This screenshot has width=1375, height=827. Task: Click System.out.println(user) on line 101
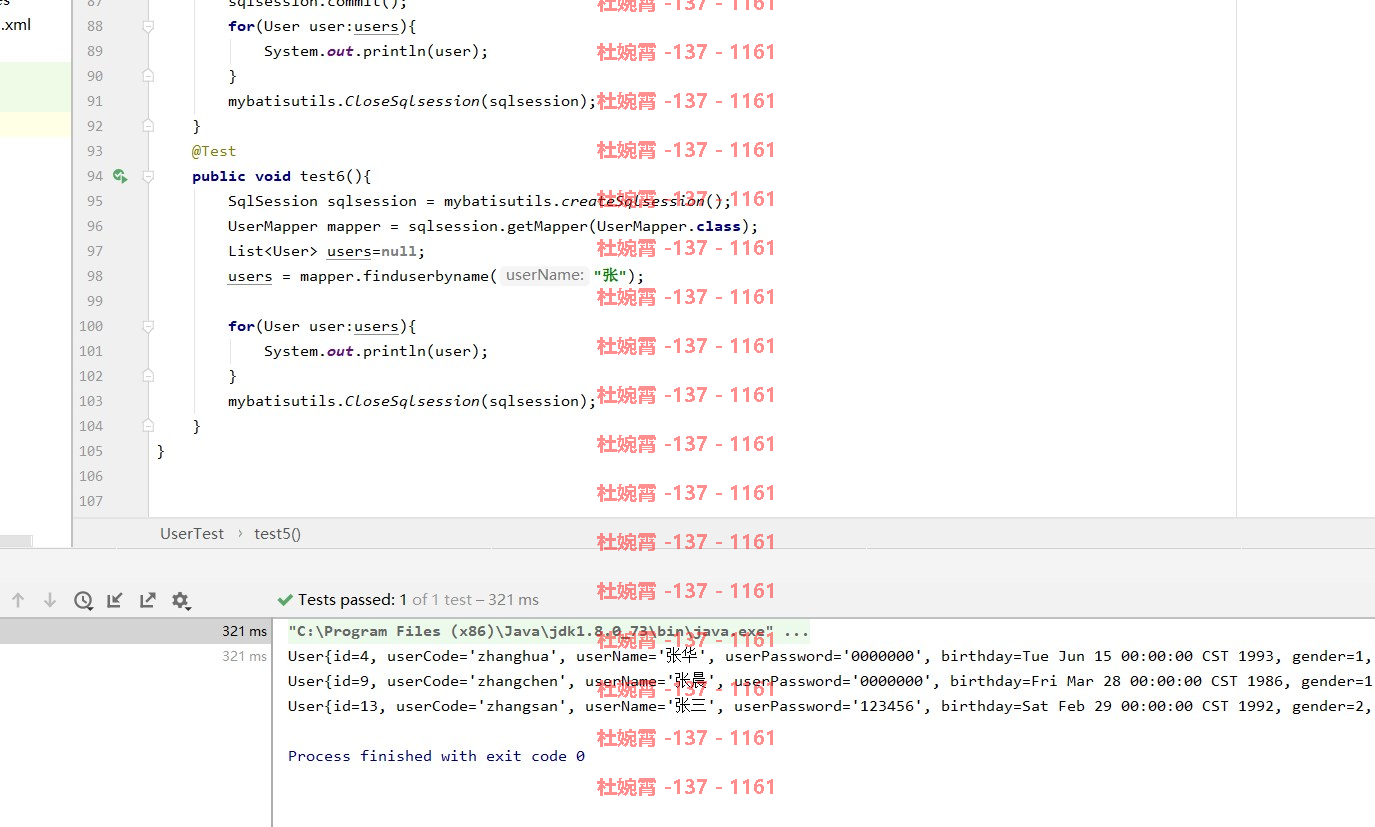click(376, 351)
